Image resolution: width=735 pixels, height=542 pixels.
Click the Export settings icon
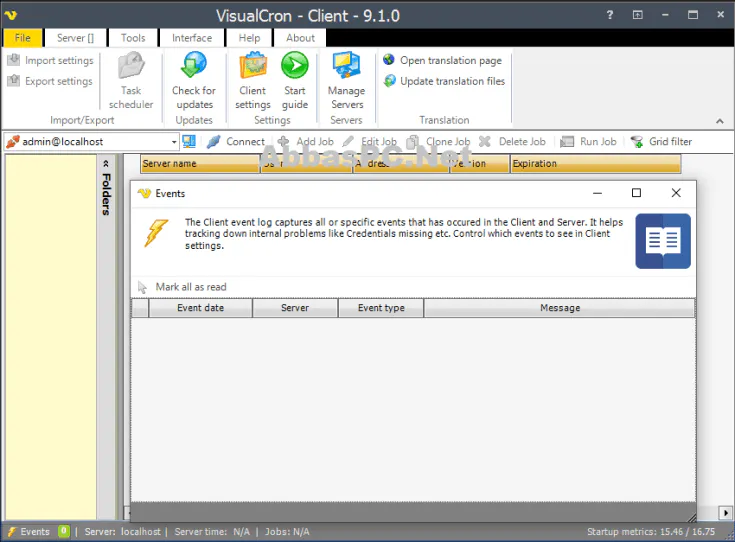[x=14, y=81]
